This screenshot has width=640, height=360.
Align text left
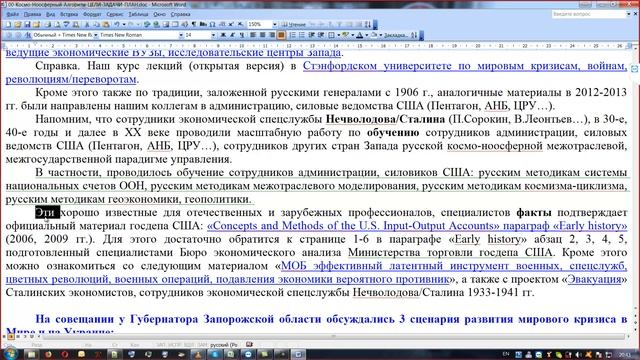(x=253, y=35)
